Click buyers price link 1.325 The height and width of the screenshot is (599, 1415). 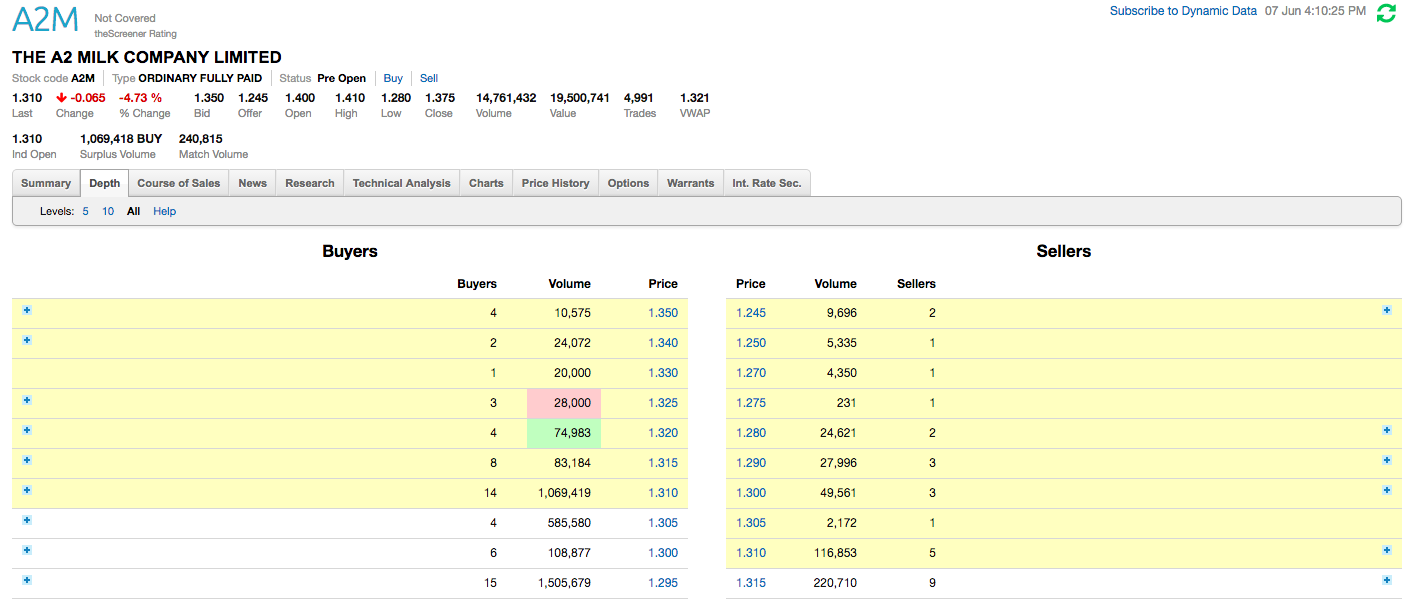click(x=663, y=403)
